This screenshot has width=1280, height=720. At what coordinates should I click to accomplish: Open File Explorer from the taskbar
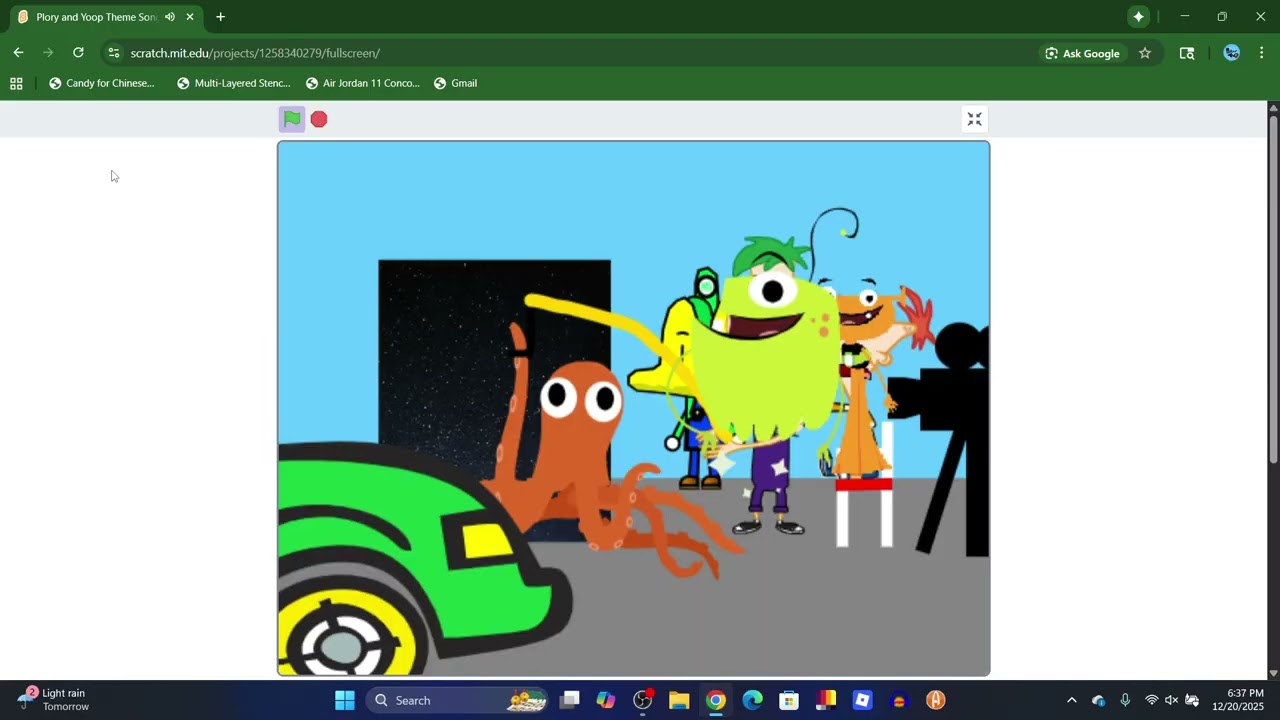pos(679,700)
